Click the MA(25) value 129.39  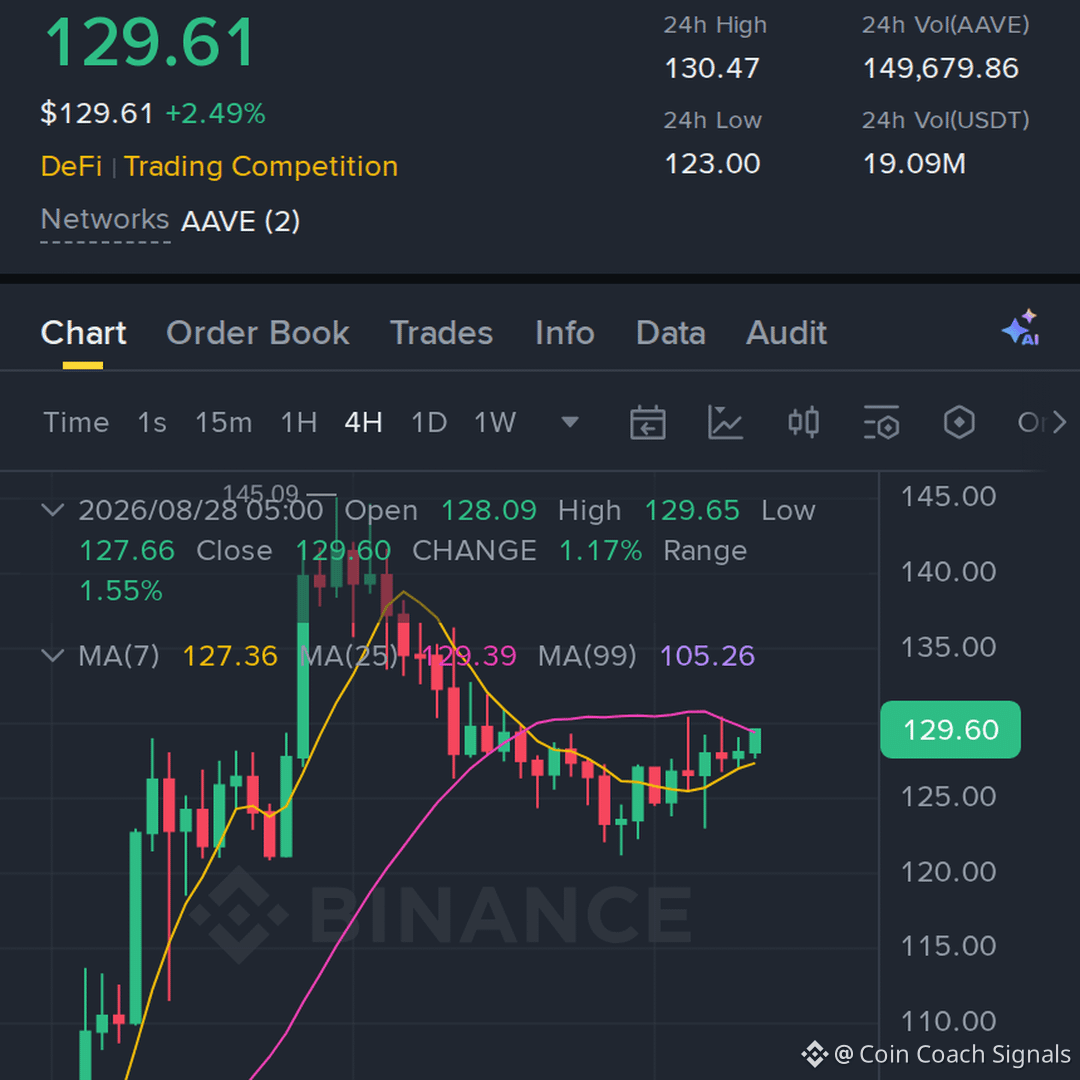469,656
